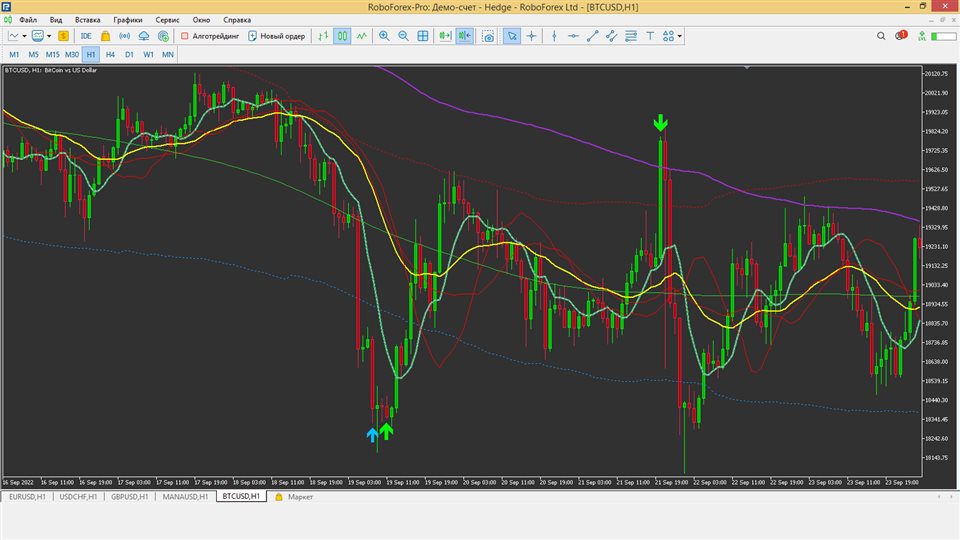Open the Сервис menu

(167, 20)
